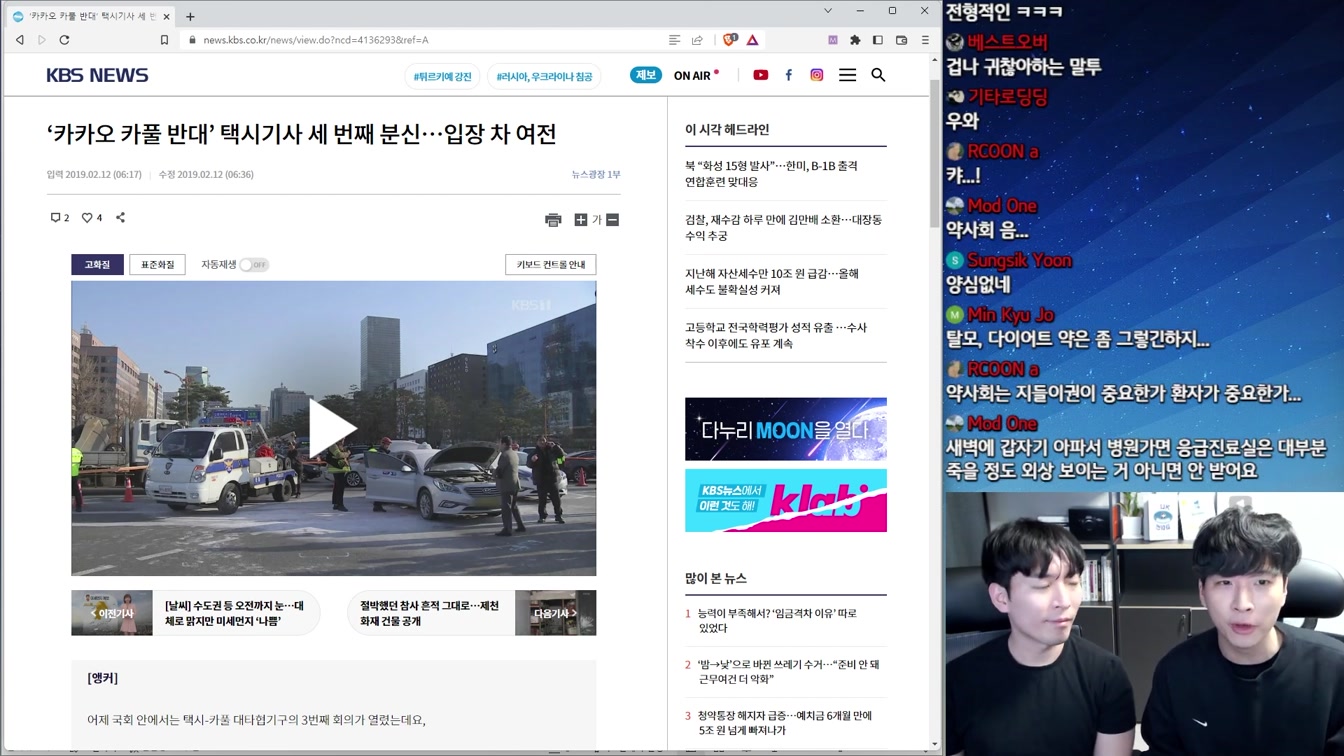Select 표준화질 standard quality video option
Viewport: 1344px width, 756px height.
157,265
